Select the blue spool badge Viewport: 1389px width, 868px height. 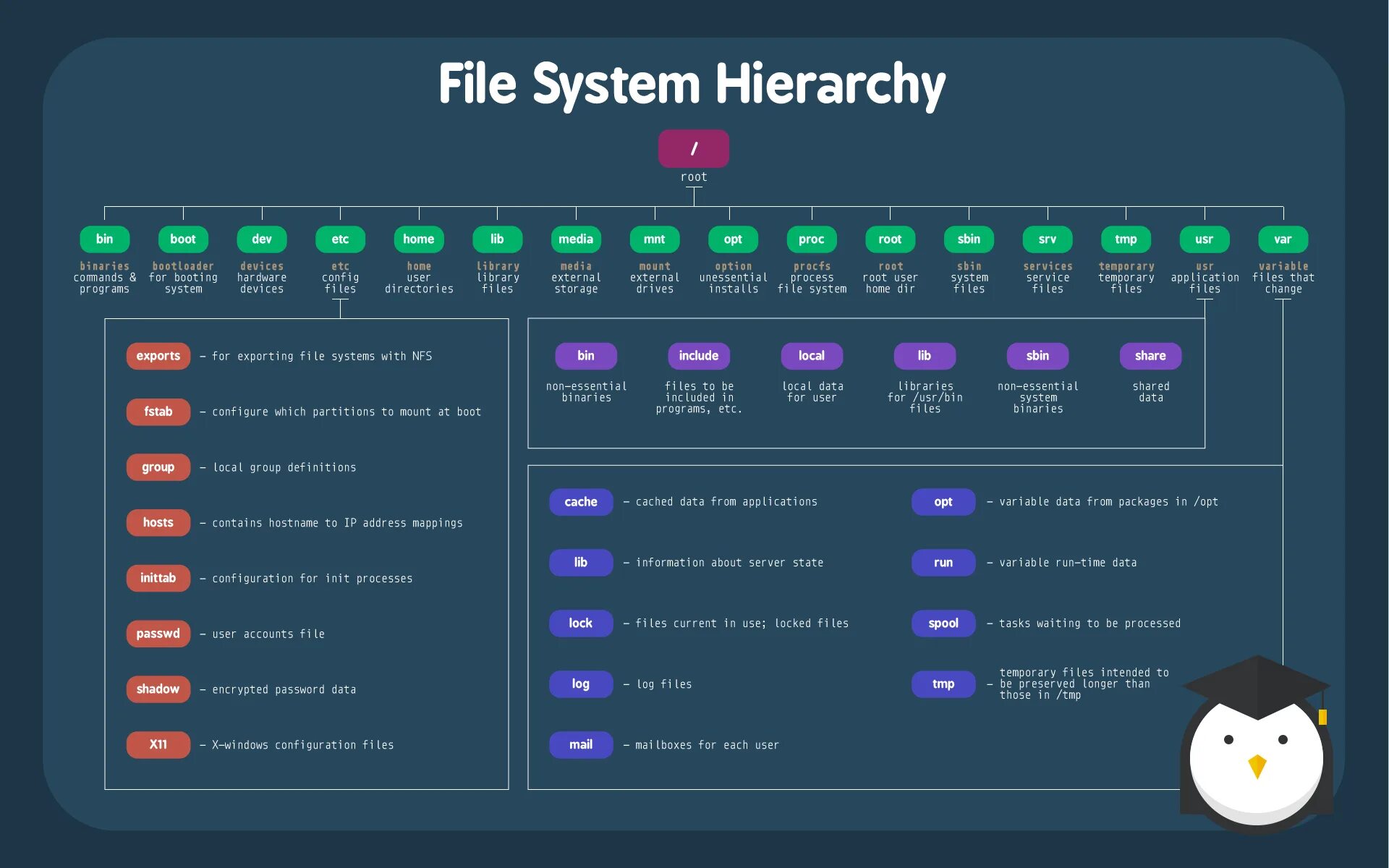coord(943,624)
